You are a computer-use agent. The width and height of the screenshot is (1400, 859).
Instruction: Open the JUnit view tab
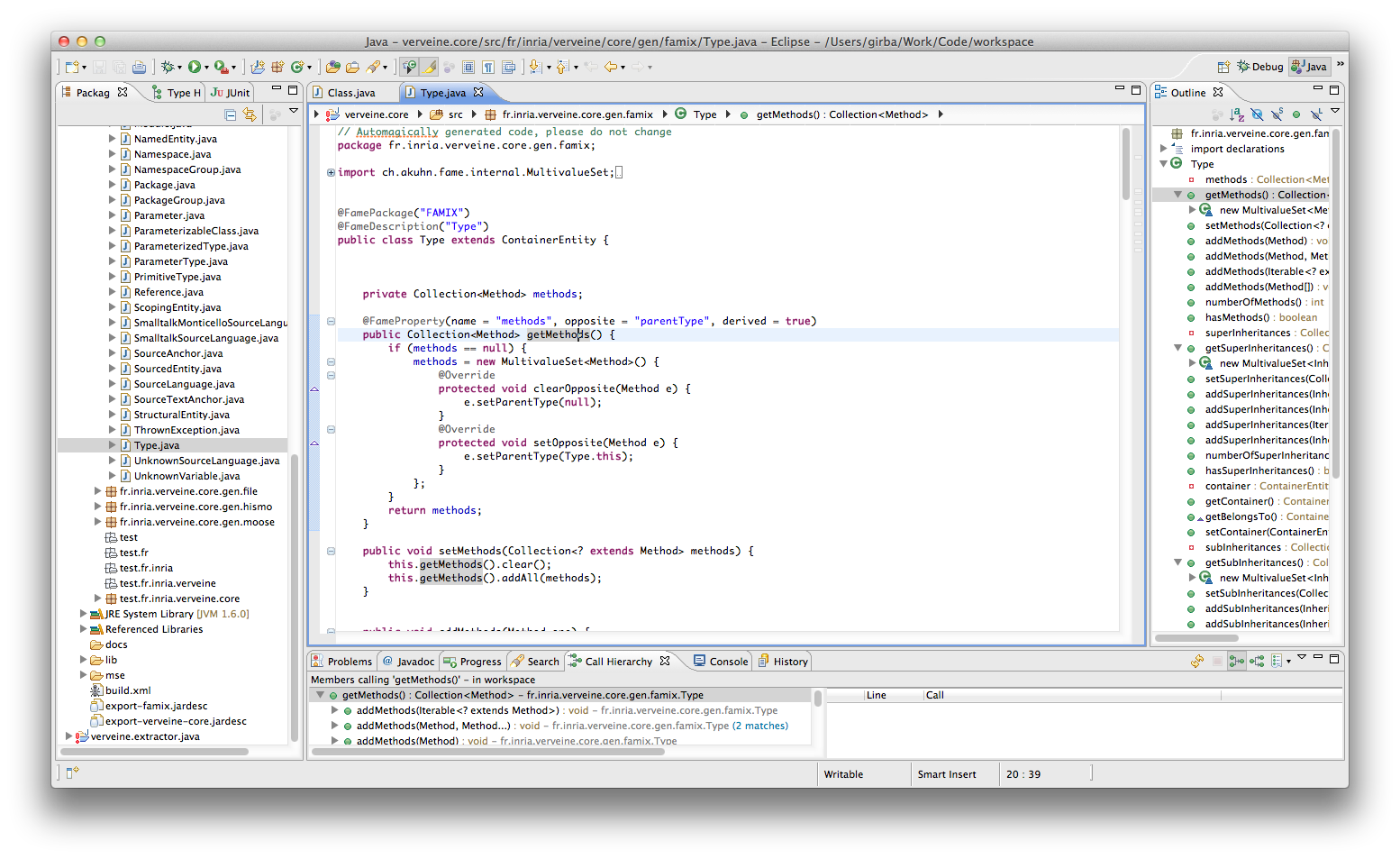pos(231,93)
